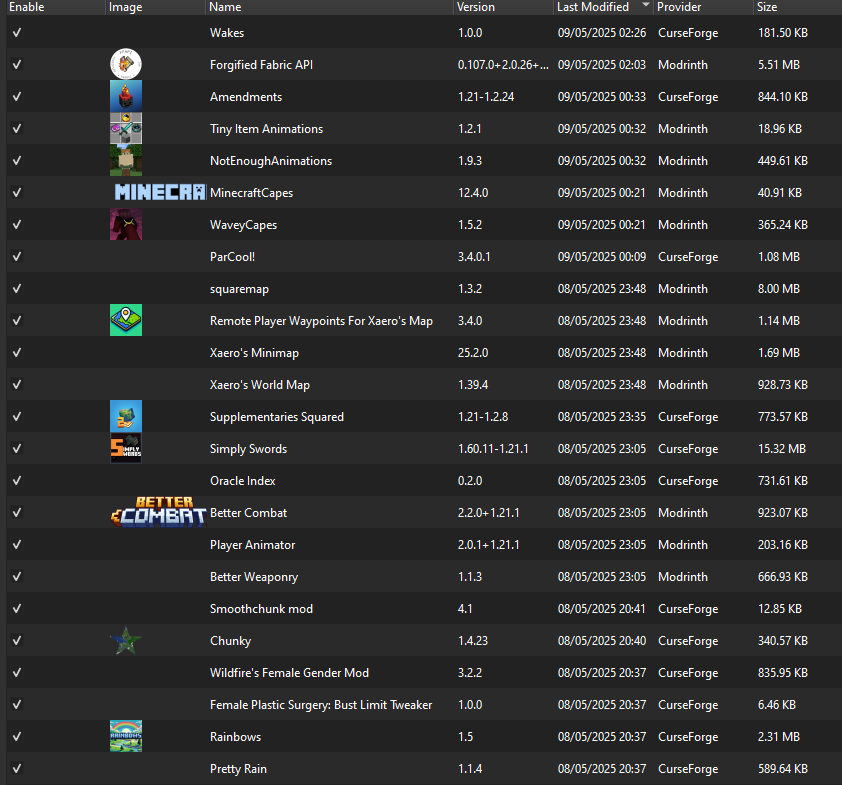842x785 pixels.
Task: Click the Last Modified sort arrow
Action: pos(646,5)
